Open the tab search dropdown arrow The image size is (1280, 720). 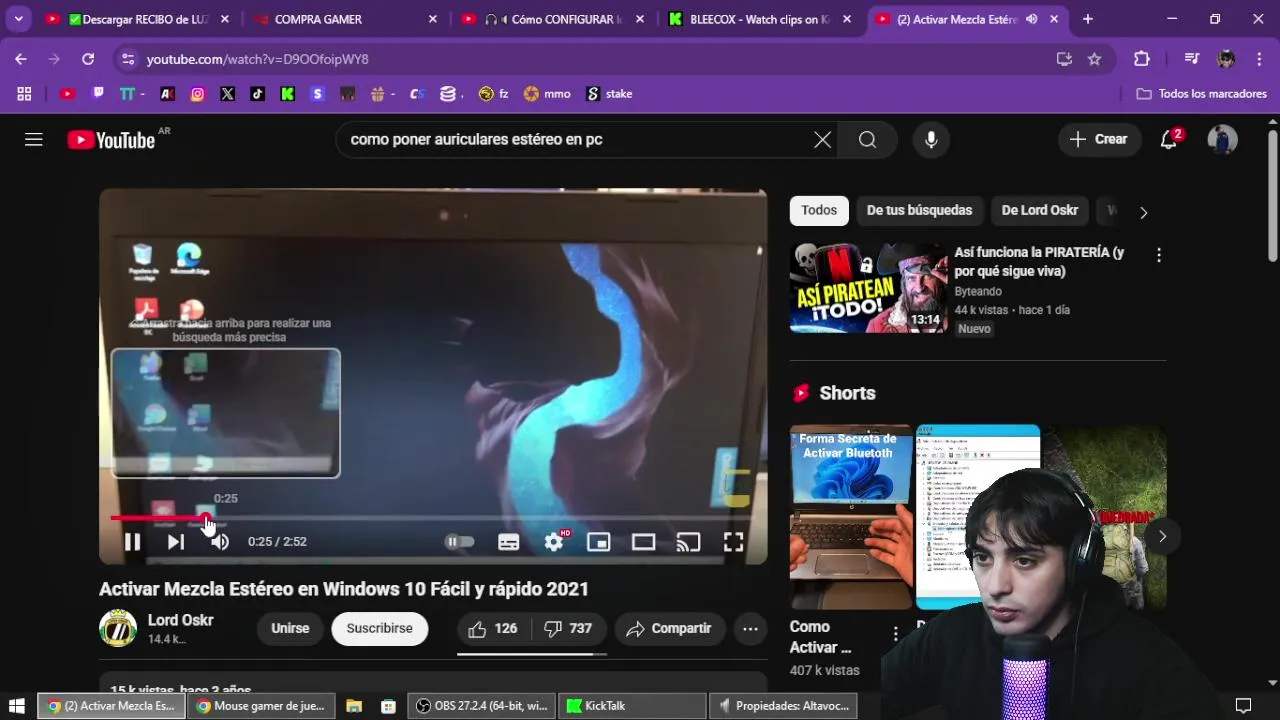18,19
